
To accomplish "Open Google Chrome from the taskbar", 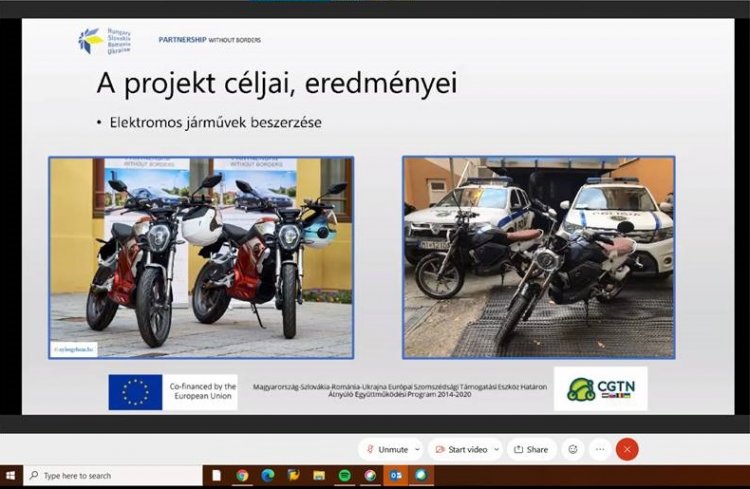I will (242, 476).
